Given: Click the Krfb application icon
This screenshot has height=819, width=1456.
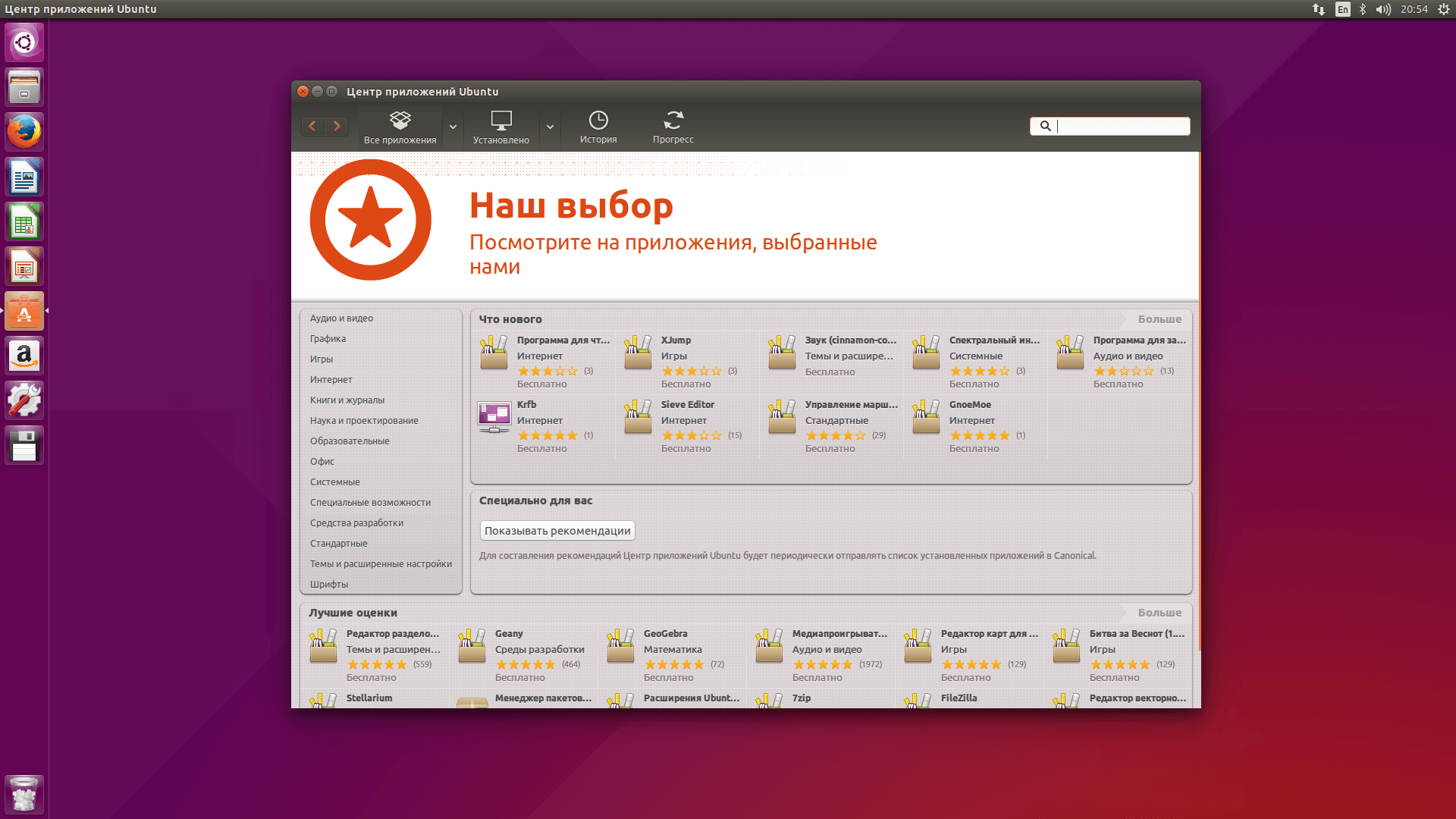Looking at the screenshot, I should (494, 417).
